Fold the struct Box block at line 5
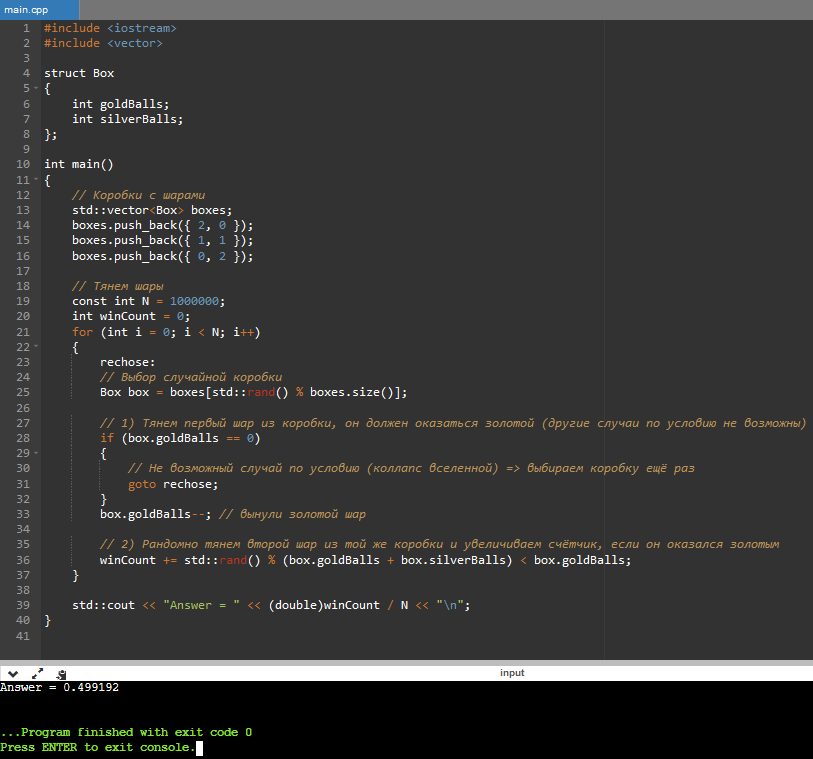 coord(36,88)
